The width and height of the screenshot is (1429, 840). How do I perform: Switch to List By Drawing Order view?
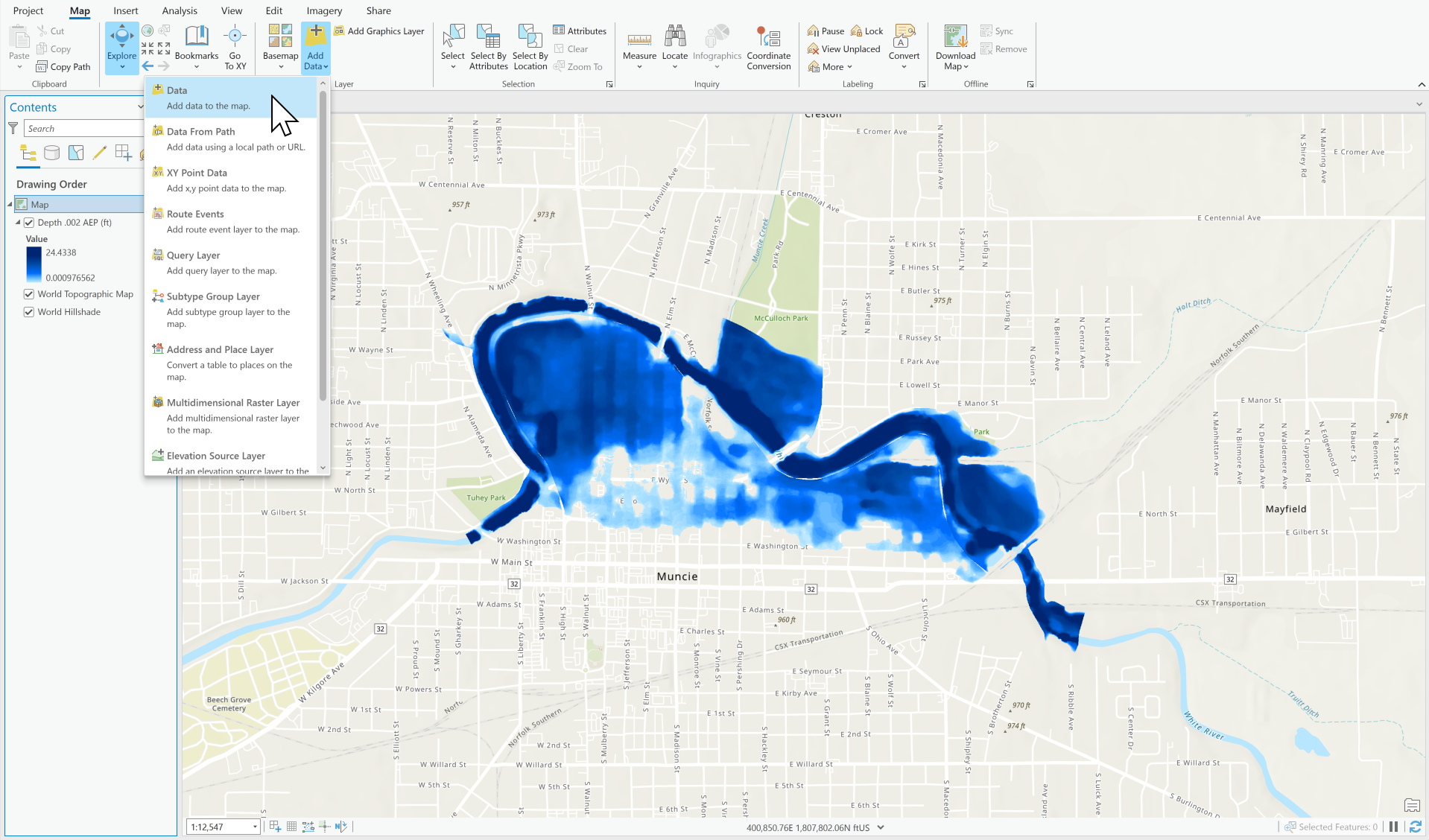[x=28, y=153]
